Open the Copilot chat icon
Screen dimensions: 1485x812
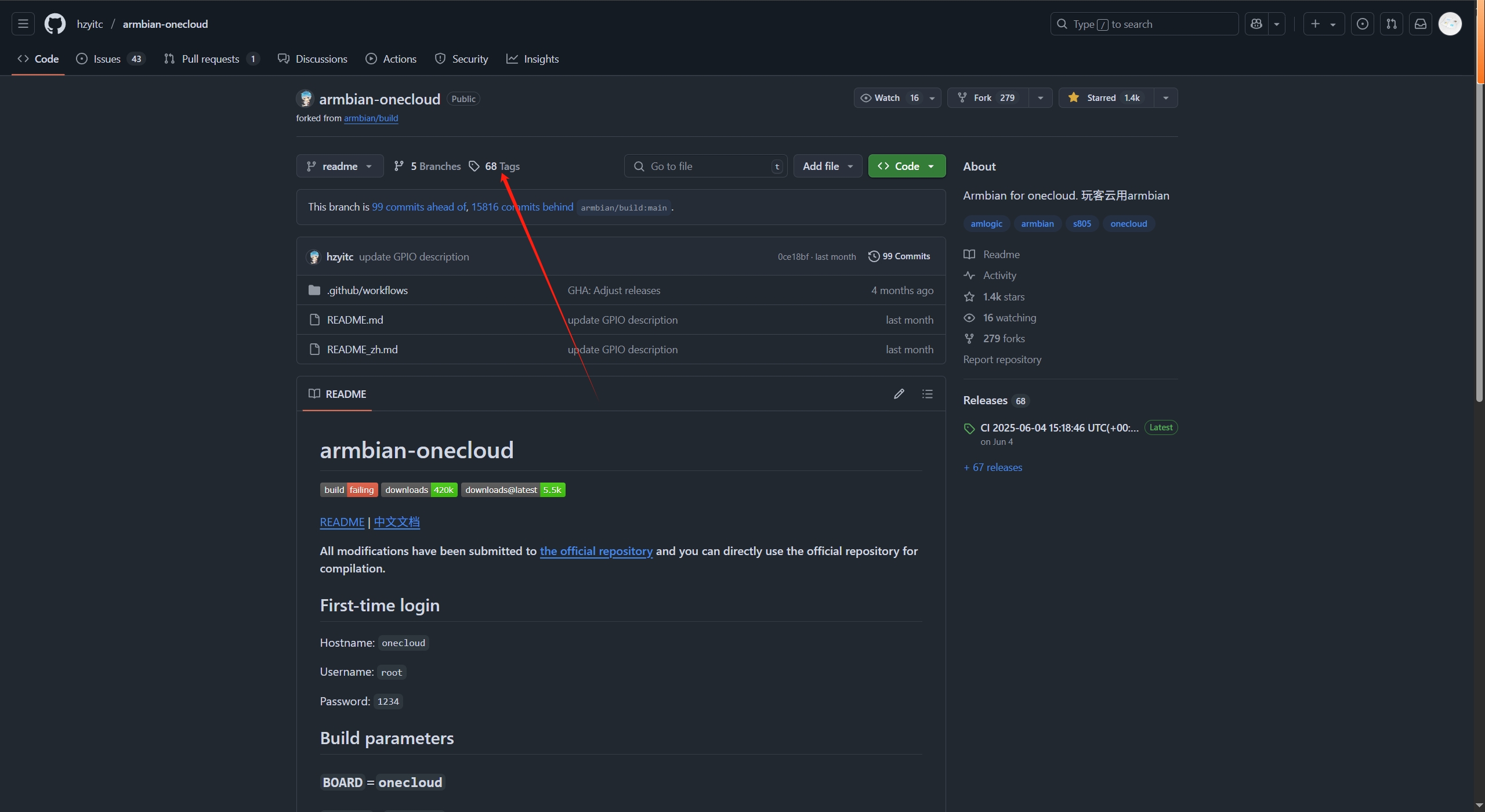click(1256, 24)
